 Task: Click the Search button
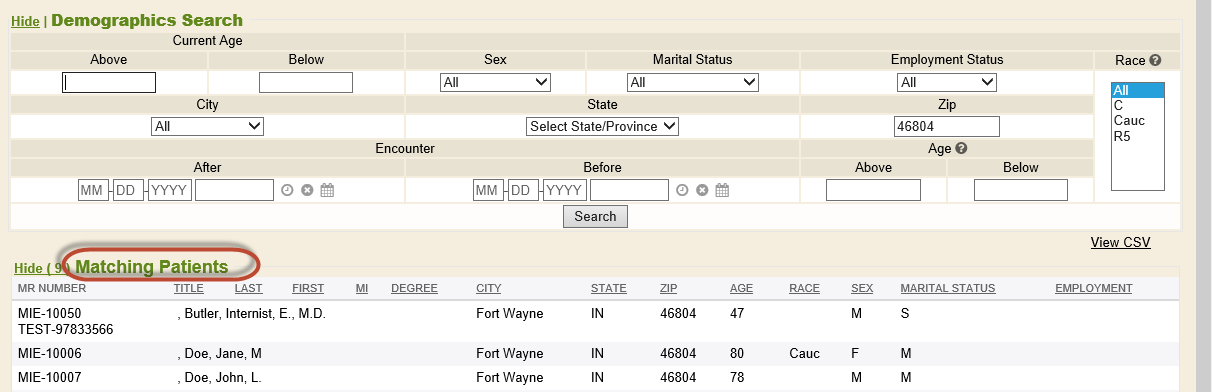click(596, 216)
